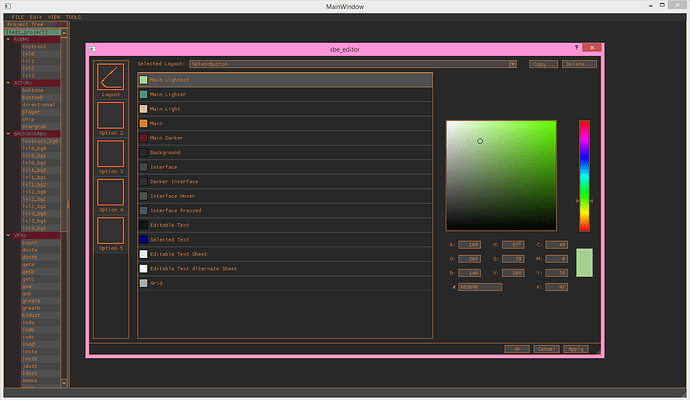Select the directional actor tree item
The height and width of the screenshot is (400, 690).
(40, 105)
